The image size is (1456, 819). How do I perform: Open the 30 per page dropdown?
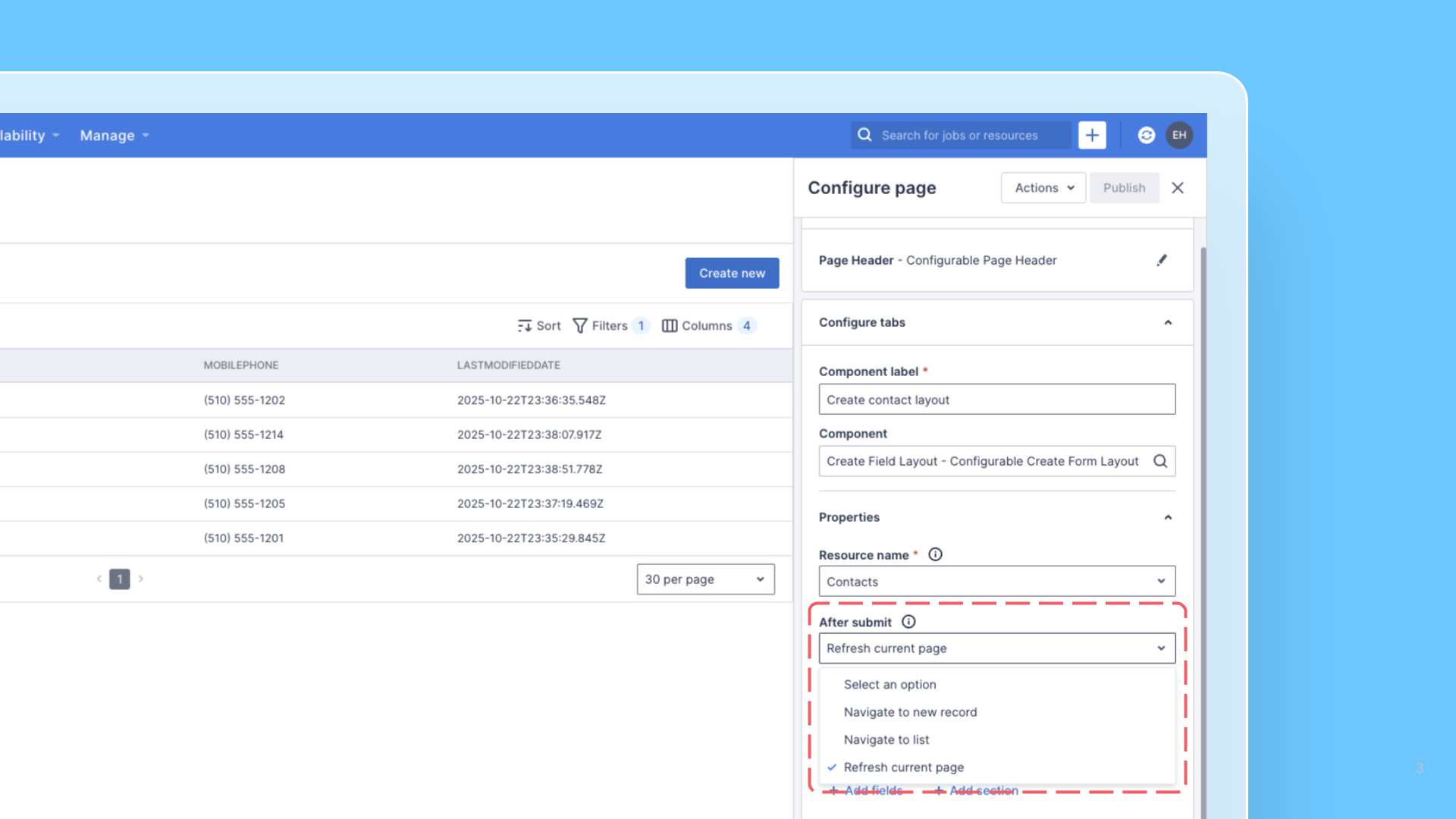pos(705,579)
